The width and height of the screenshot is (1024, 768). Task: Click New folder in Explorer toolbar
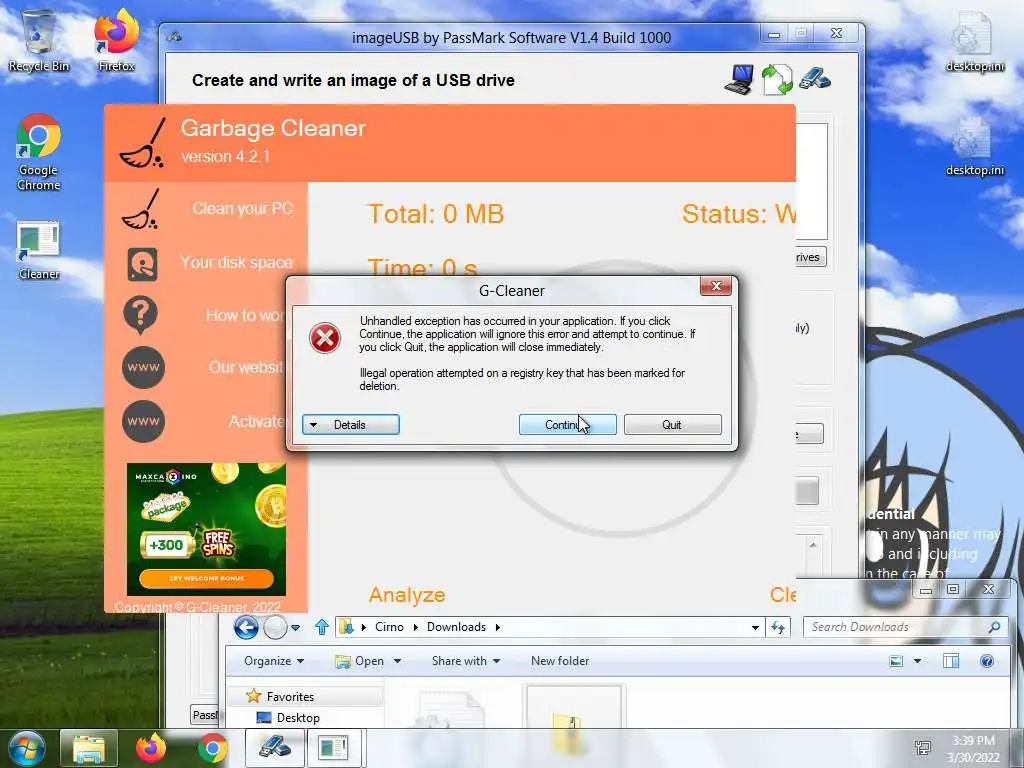pos(560,661)
